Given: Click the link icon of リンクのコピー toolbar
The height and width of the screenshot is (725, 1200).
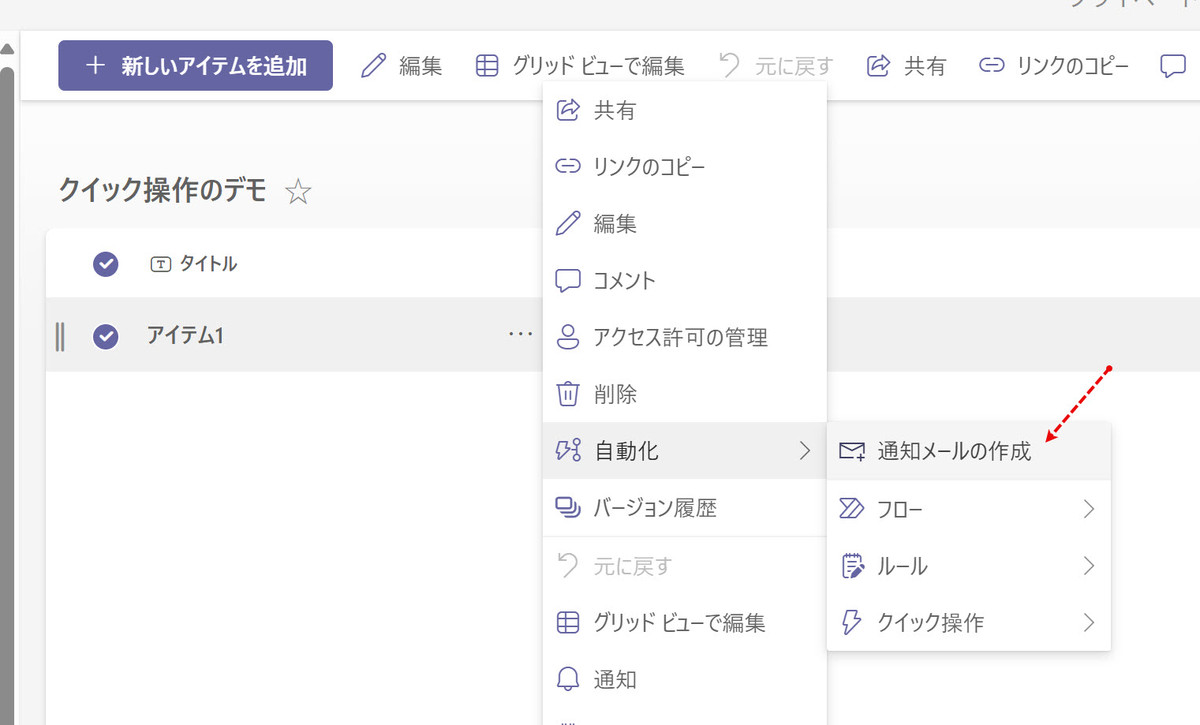Looking at the screenshot, I should 991,66.
